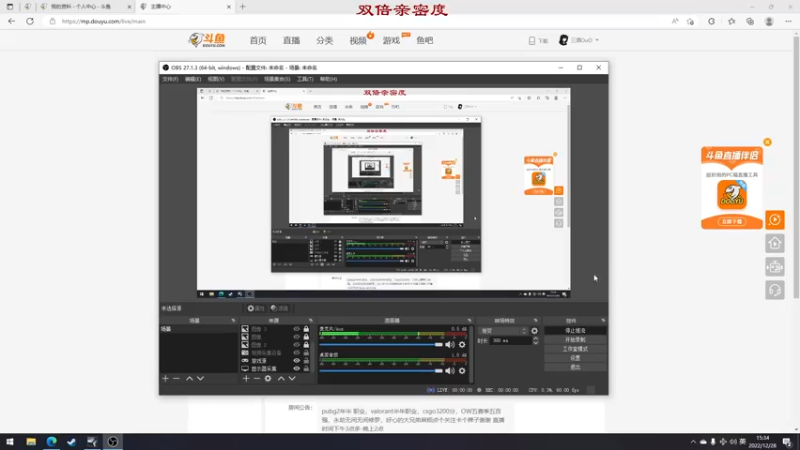Open the 场景集合(S) menu in OBS
This screenshot has width=800, height=450.
277,79
